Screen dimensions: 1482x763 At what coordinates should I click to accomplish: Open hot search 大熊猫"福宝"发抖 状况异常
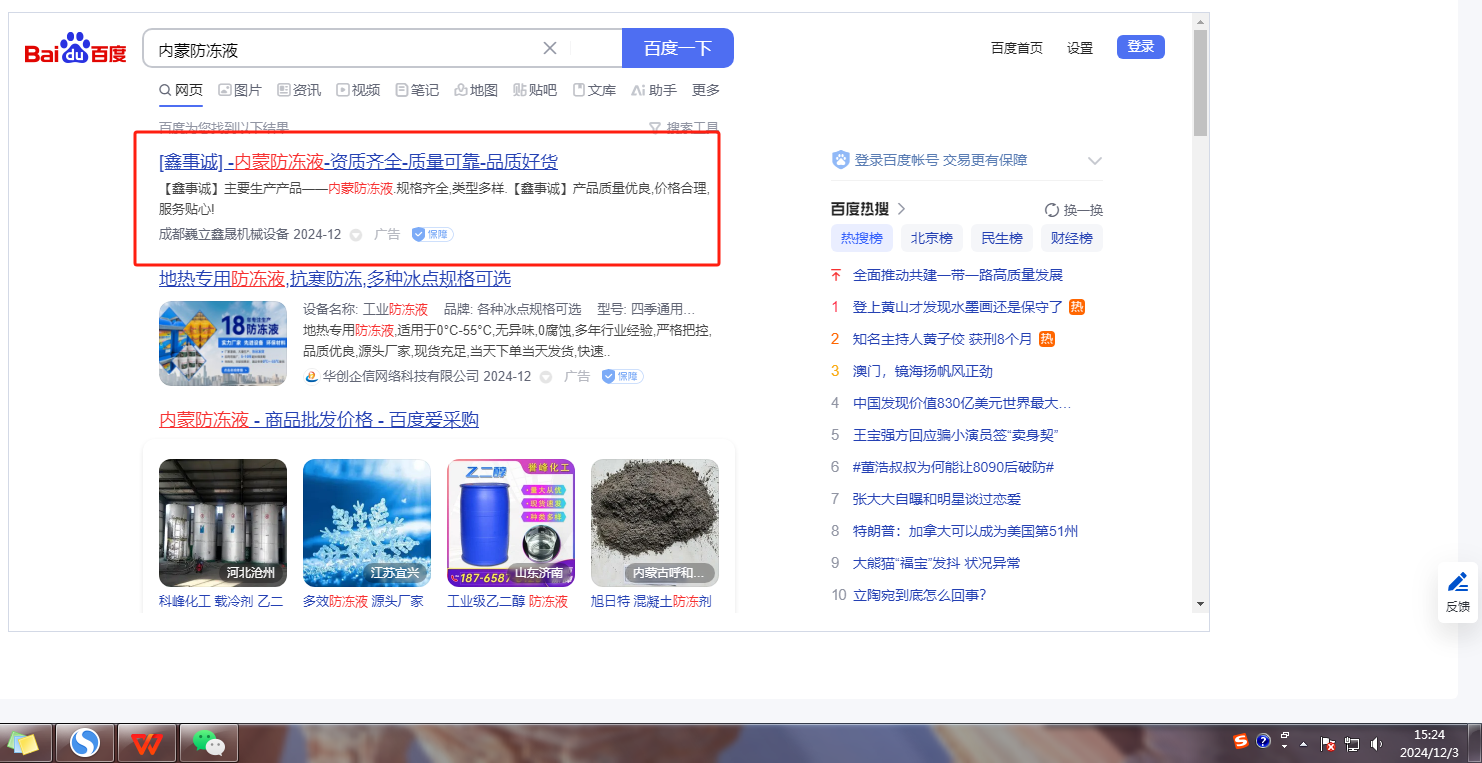[x=937, y=563]
